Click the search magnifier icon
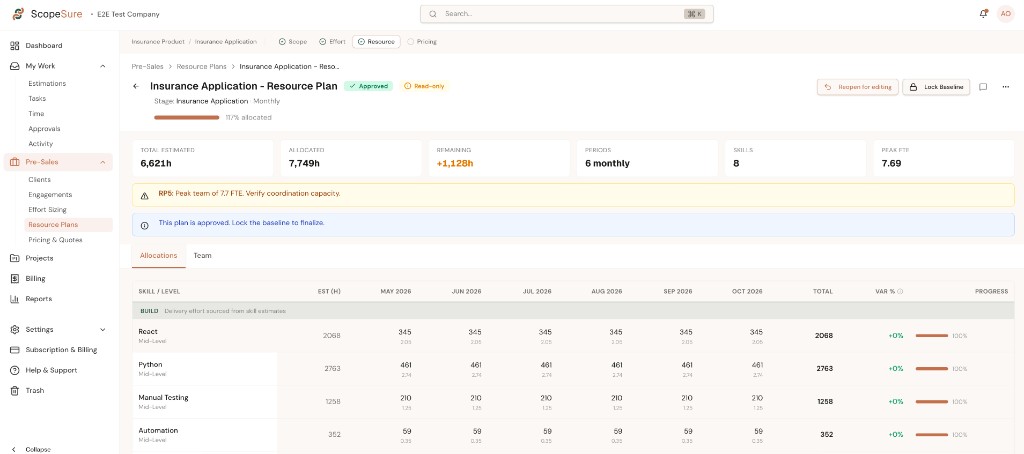This screenshot has height=454, width=1024. [432, 14]
